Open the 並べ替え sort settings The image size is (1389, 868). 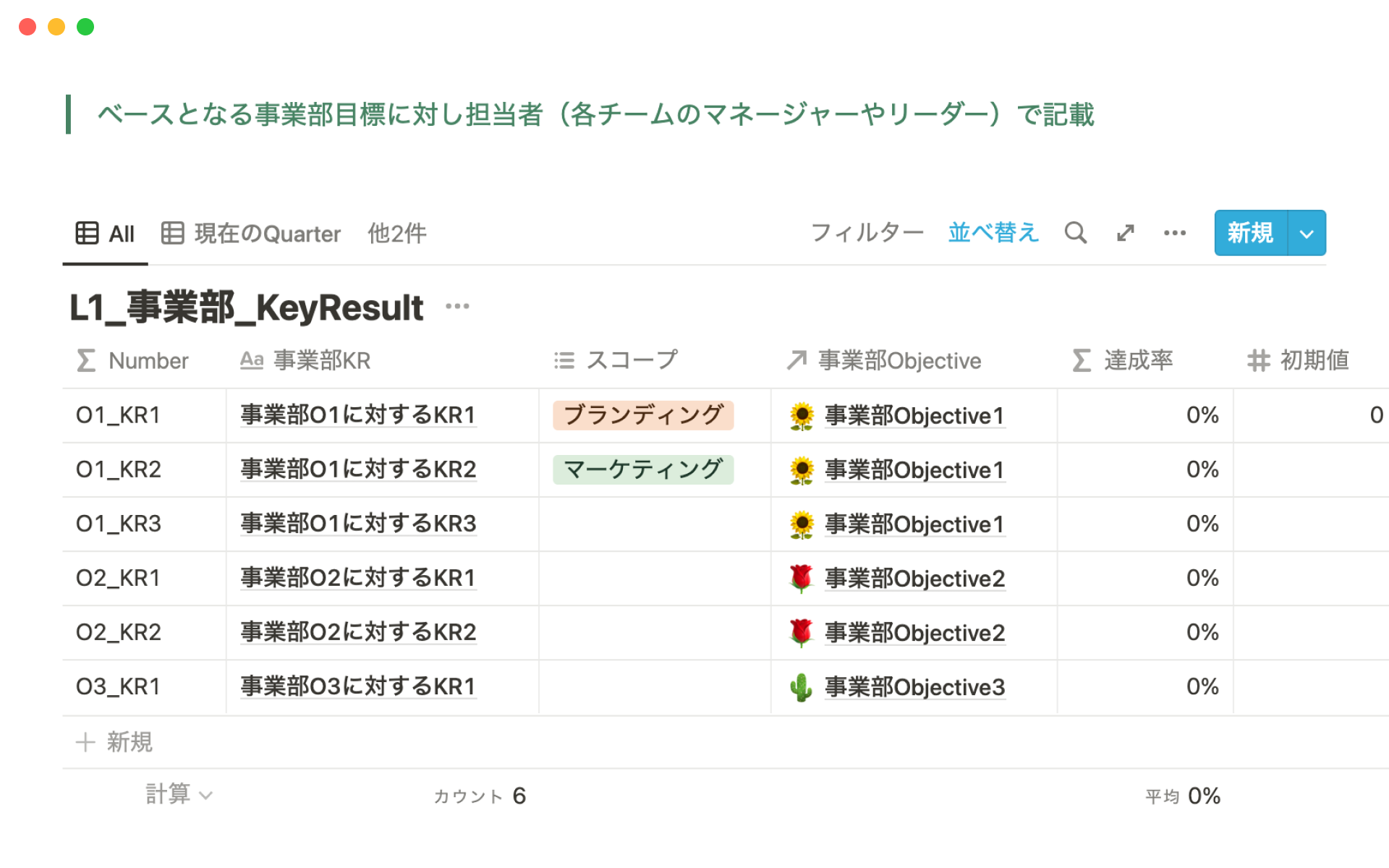click(x=993, y=233)
